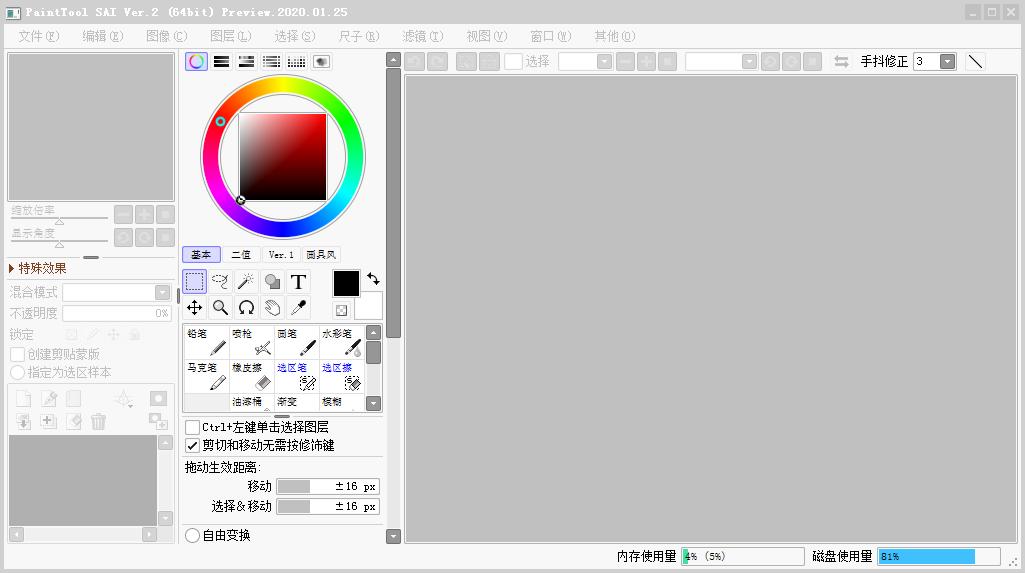The height and width of the screenshot is (573, 1025).
Task: Open the 手抖修正 stabilizer dropdown
Action: (x=947, y=61)
